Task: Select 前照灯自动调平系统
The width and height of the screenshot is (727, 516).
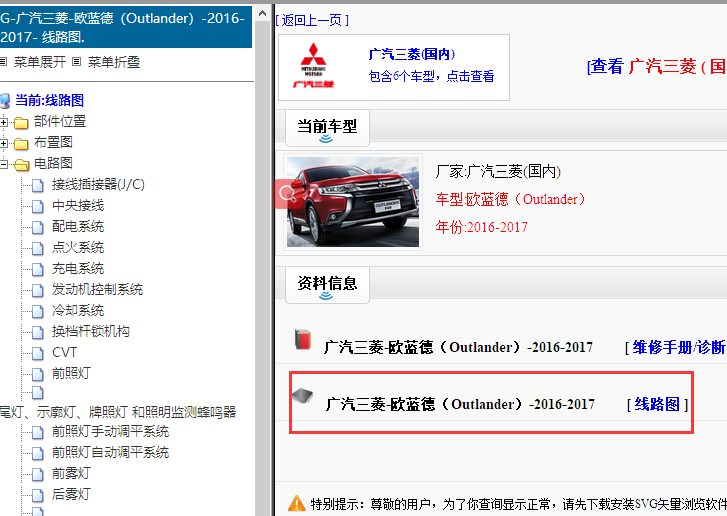Action: pyautogui.click(x=110, y=452)
